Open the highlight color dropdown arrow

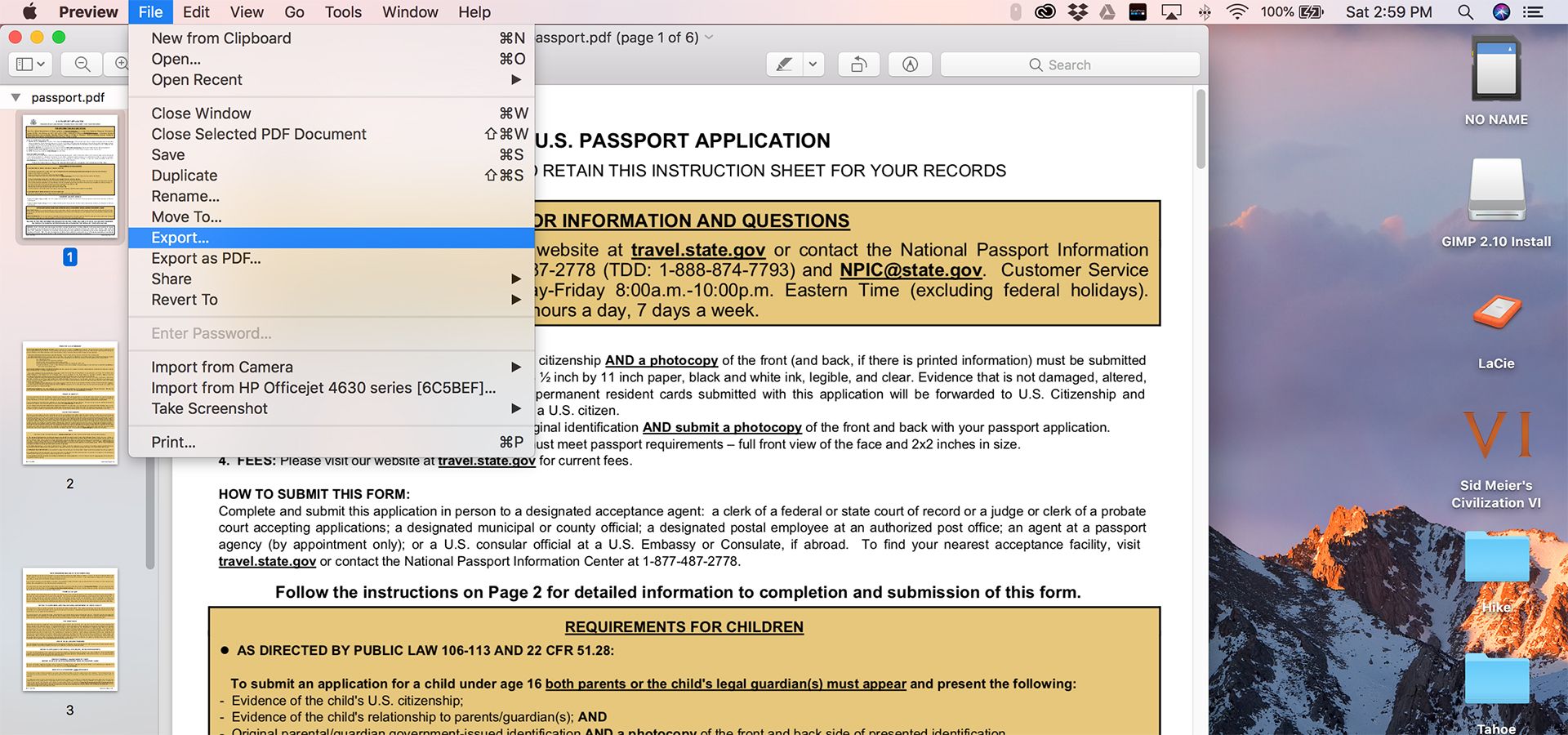pyautogui.click(x=813, y=65)
